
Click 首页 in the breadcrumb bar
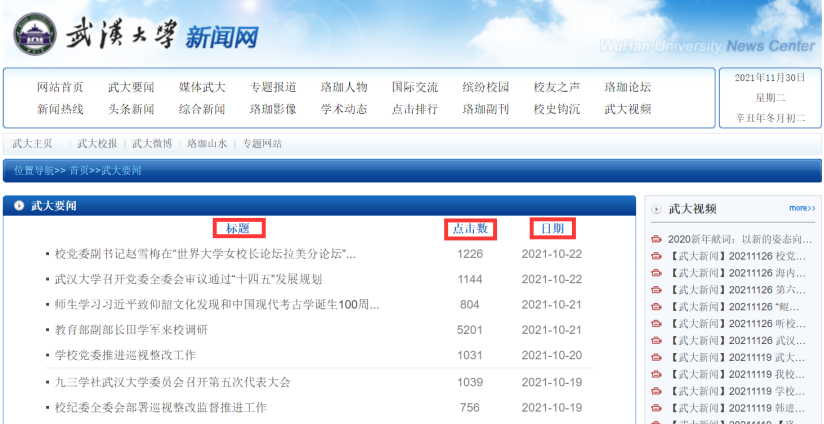(x=79, y=171)
